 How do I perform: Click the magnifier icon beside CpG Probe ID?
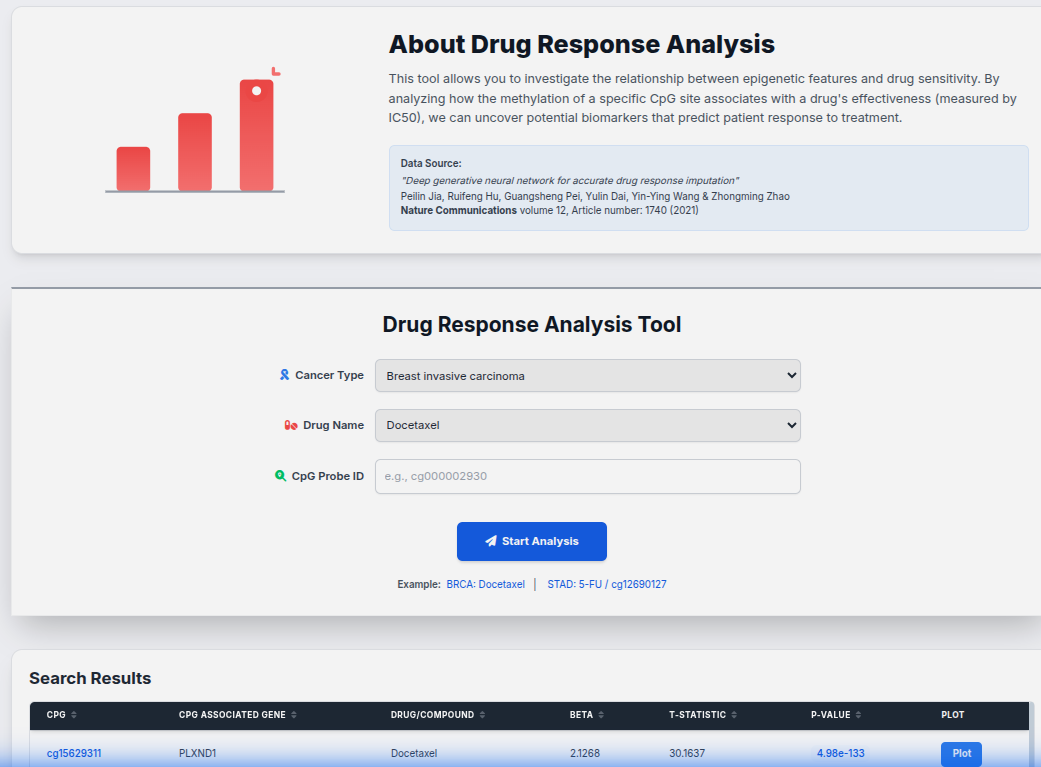281,476
